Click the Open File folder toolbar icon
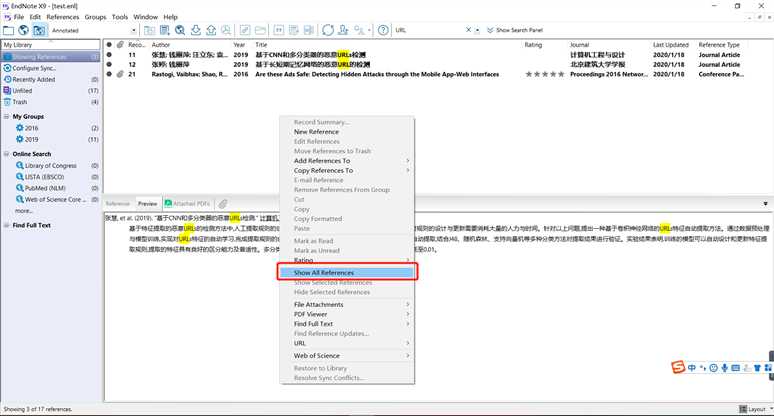Screen dimensions: 774x416 point(260,31)
